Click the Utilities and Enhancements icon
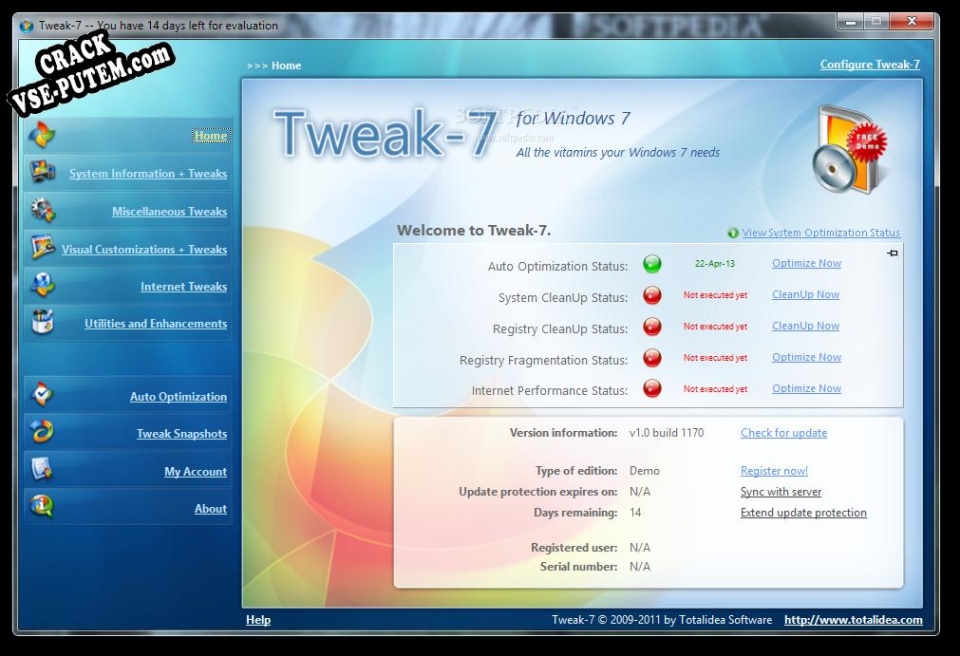The height and width of the screenshot is (656, 960). click(x=42, y=323)
